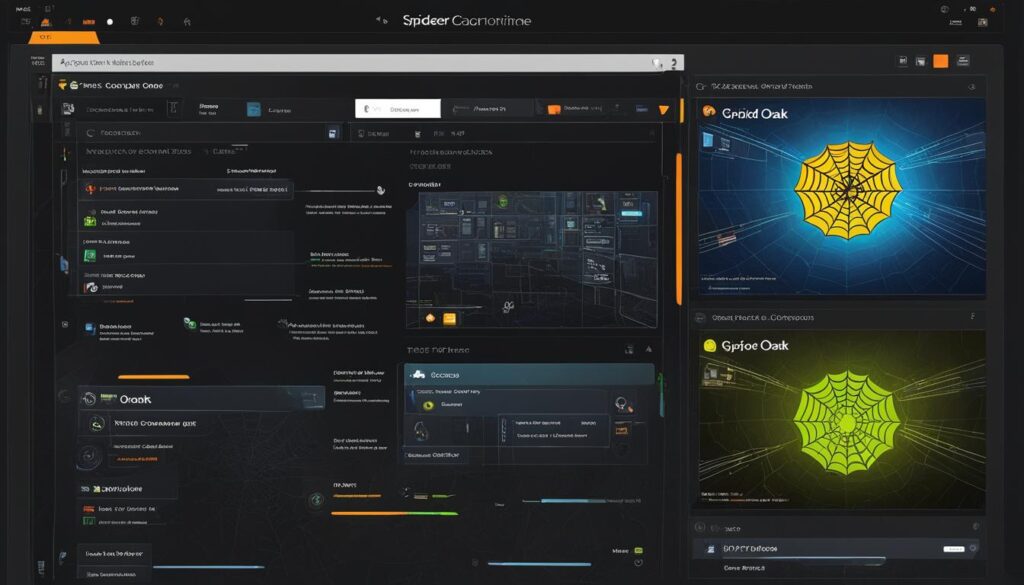
Task: Collapse the panel using the up triangle above Cccecss
Action: click(648, 350)
